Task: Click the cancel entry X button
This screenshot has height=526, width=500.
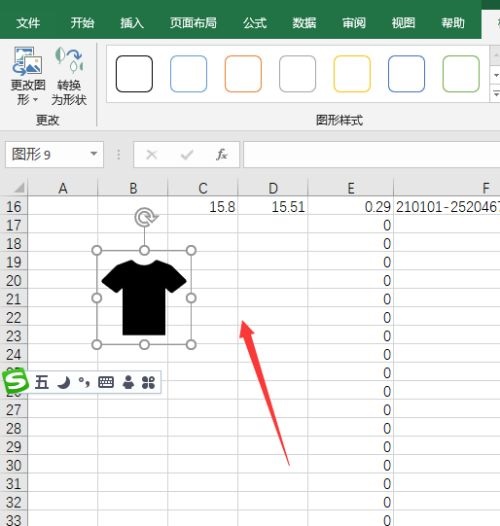Action: (x=152, y=155)
